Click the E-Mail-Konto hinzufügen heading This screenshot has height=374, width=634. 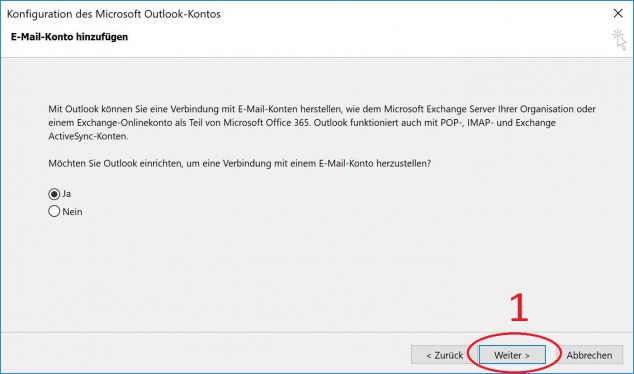pos(69,37)
